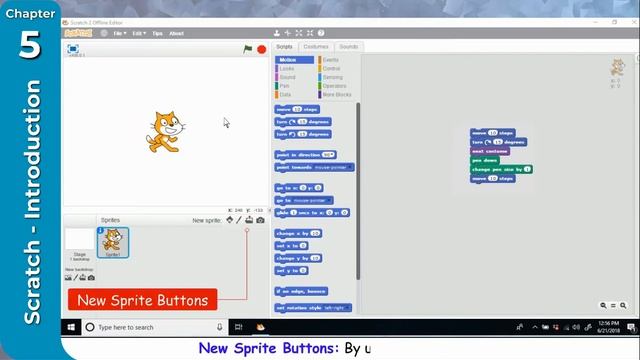Open the Windows Start menu

(x=71, y=327)
